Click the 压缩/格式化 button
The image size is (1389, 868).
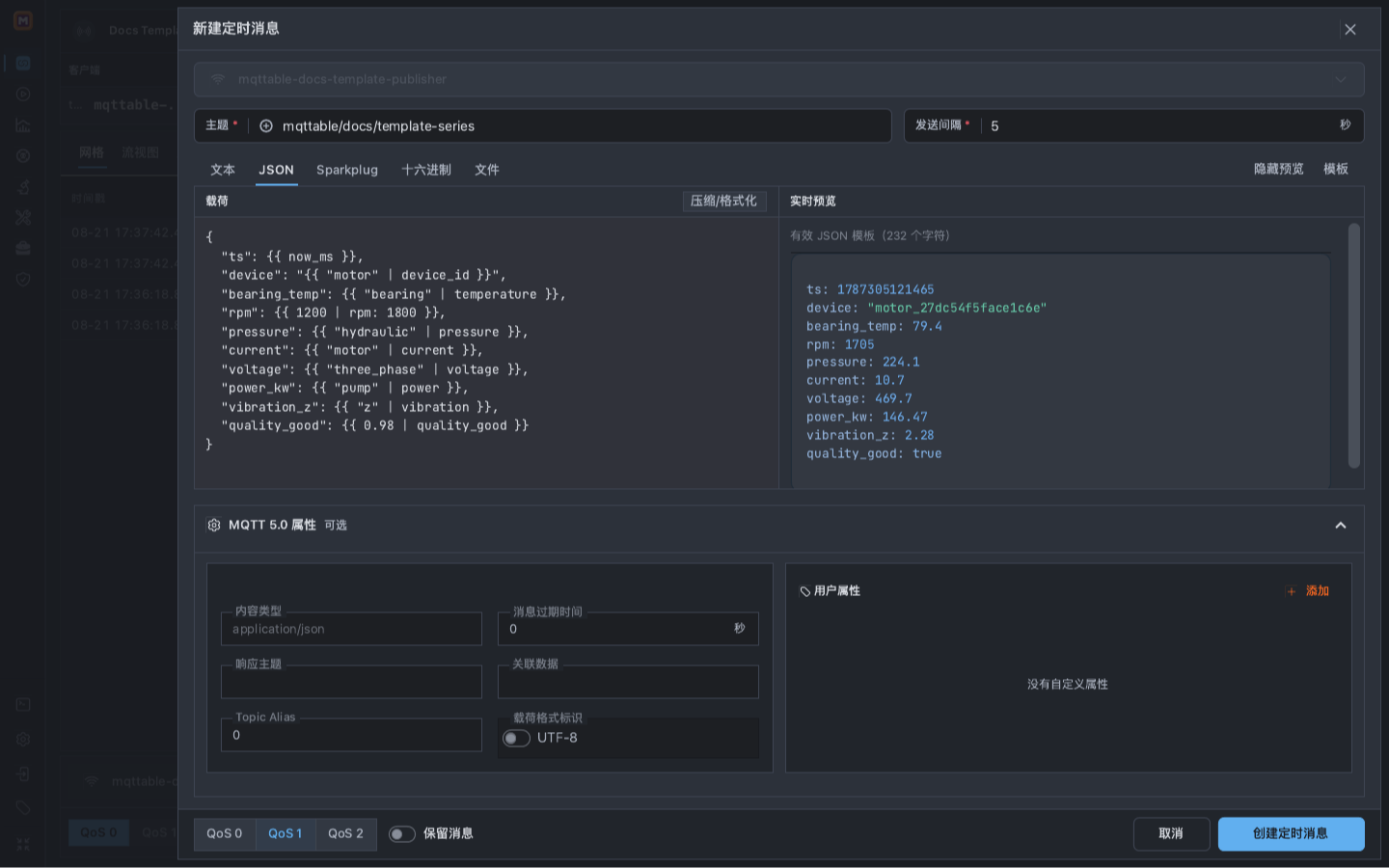(724, 201)
